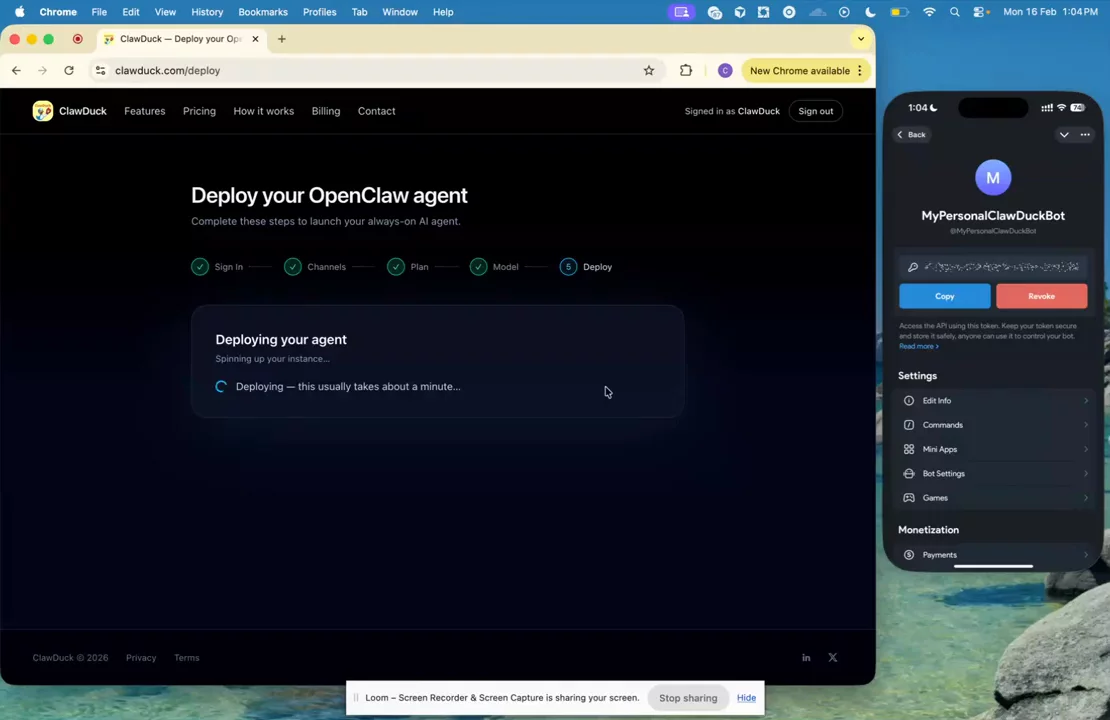
Task: Open the Bookmarks menu in menu bar
Action: coord(263,12)
